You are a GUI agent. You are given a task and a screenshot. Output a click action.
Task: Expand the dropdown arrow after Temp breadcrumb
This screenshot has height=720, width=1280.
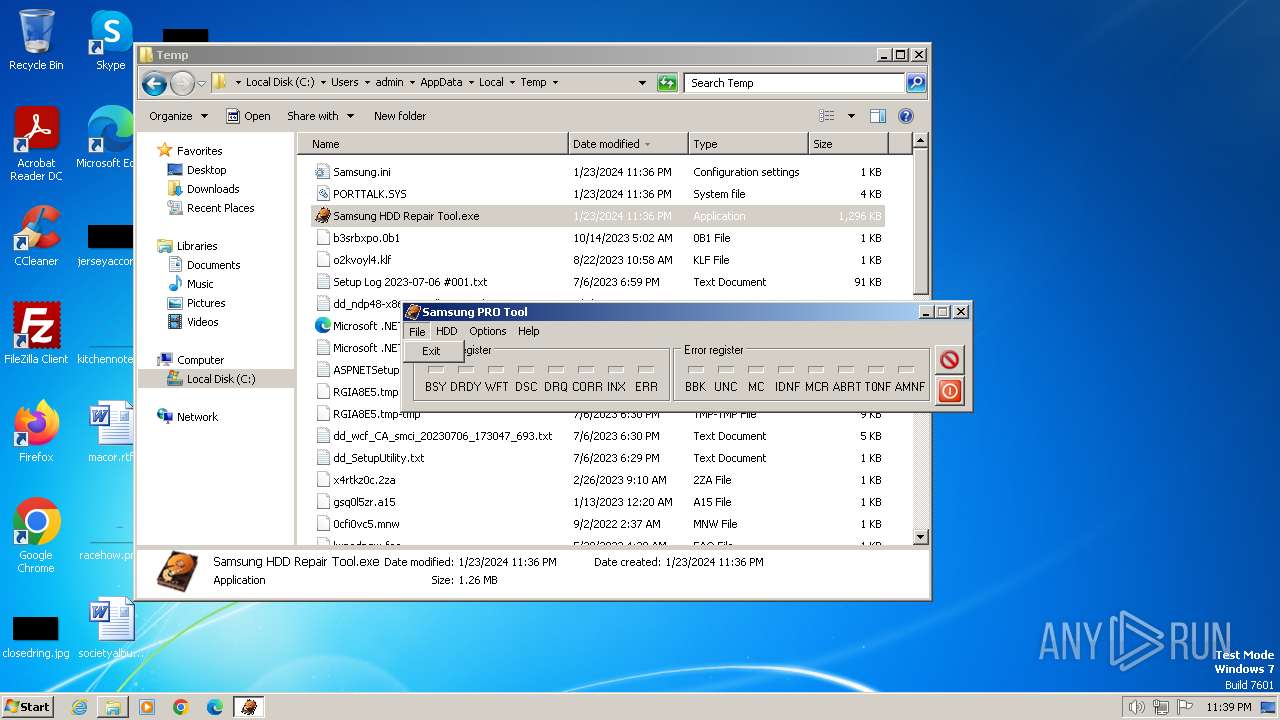pos(555,83)
